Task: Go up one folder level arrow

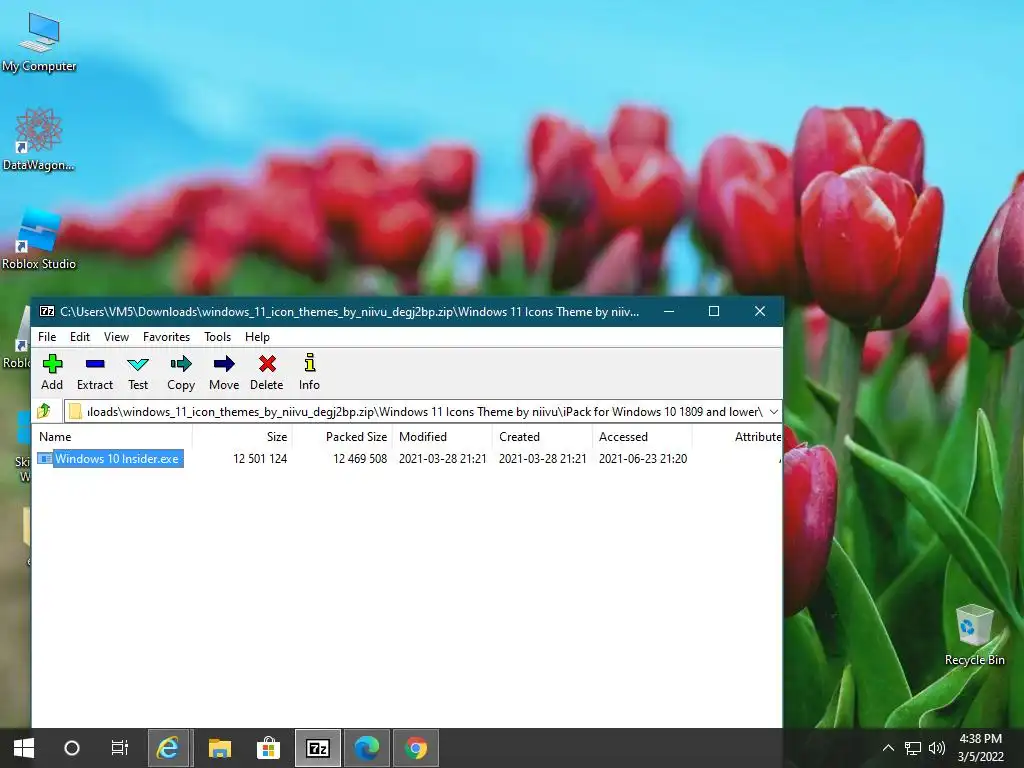Action: (44, 411)
